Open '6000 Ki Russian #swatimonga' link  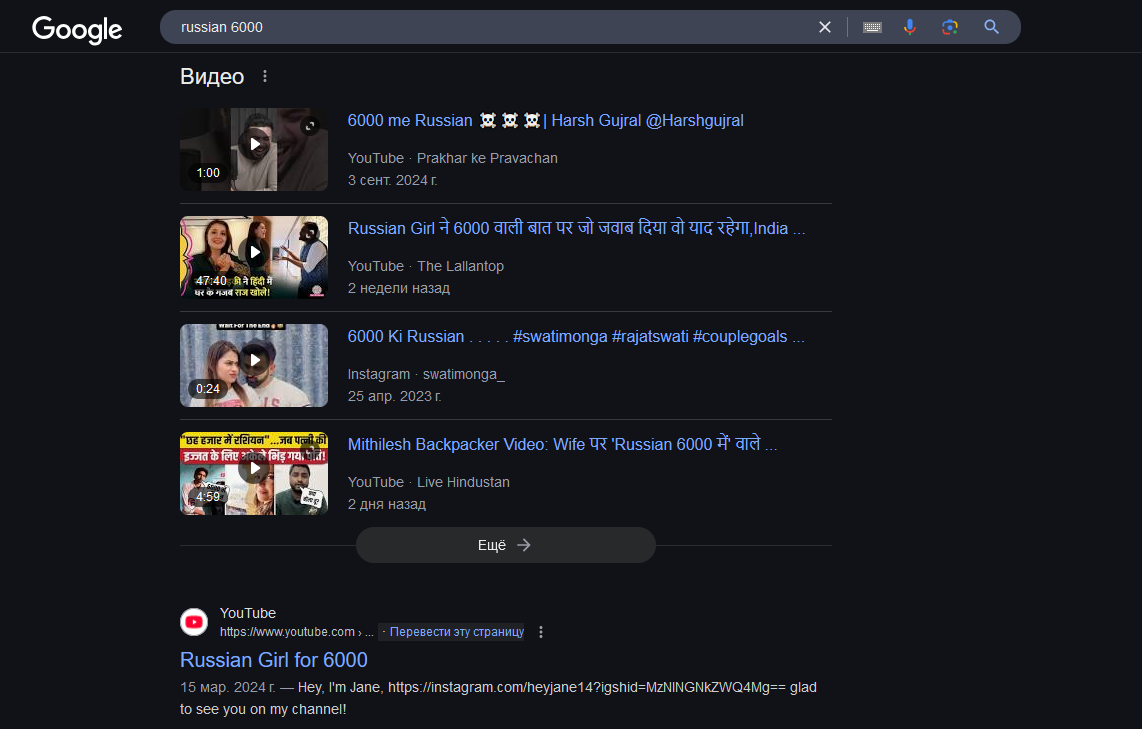pyautogui.click(x=575, y=336)
